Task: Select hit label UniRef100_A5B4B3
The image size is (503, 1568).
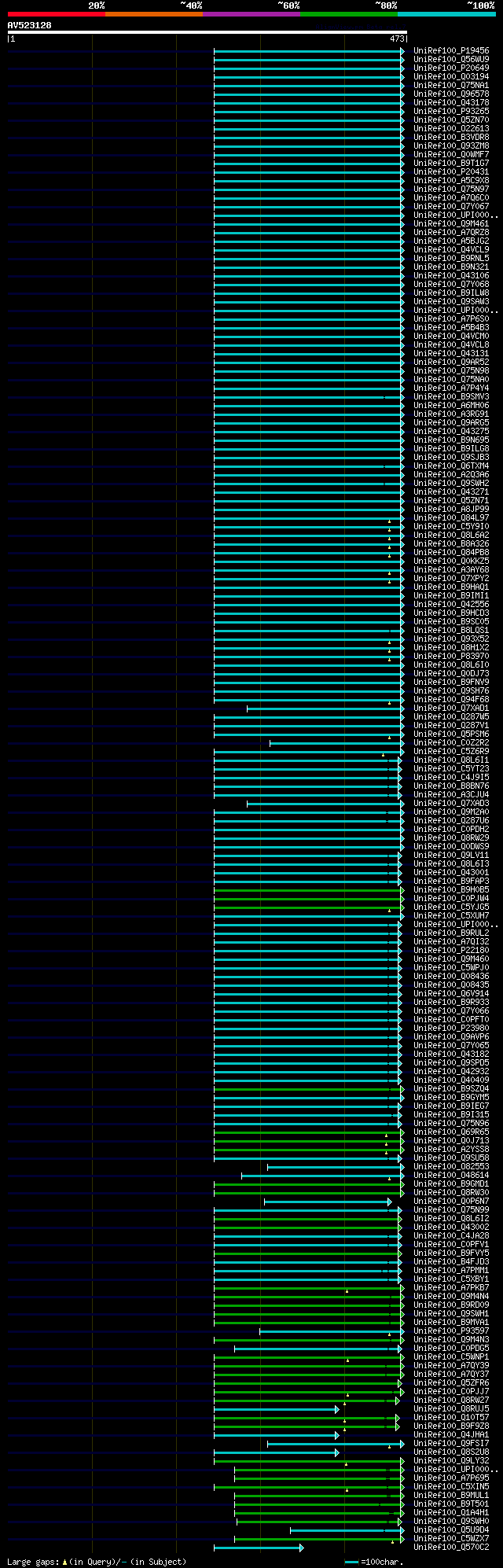Action: coord(451,327)
